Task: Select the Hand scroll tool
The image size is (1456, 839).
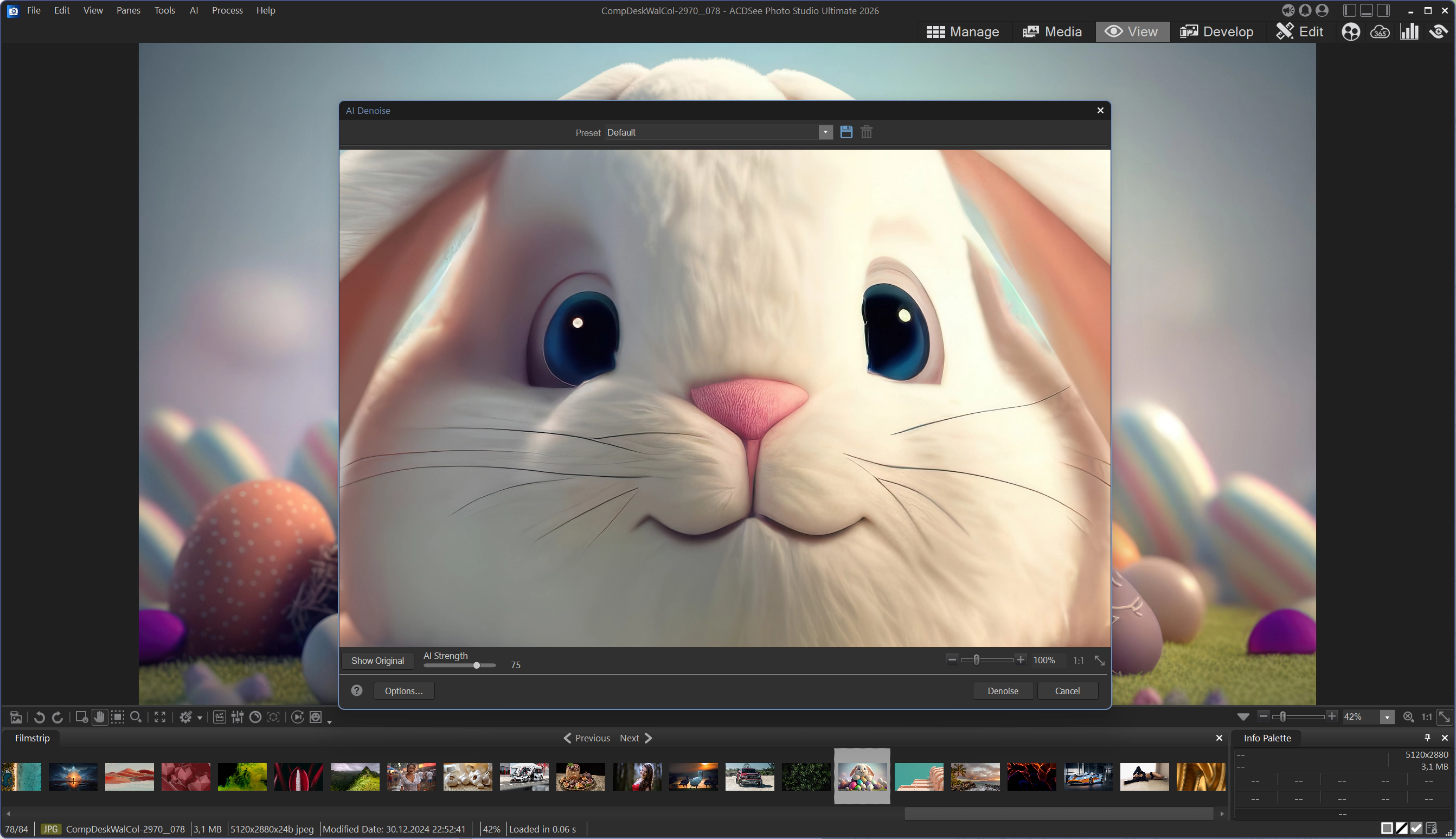Action: [100, 717]
